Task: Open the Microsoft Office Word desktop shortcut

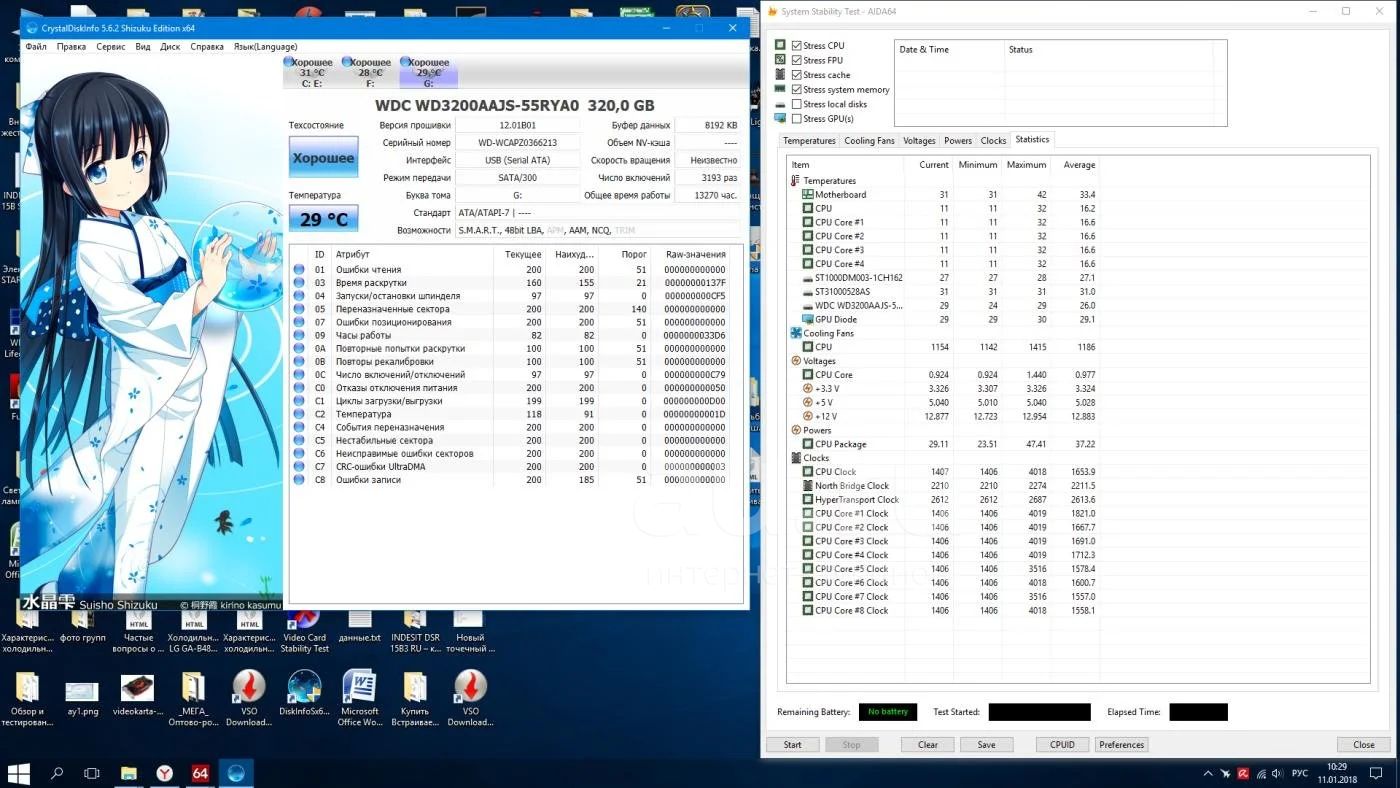Action: [x=359, y=697]
